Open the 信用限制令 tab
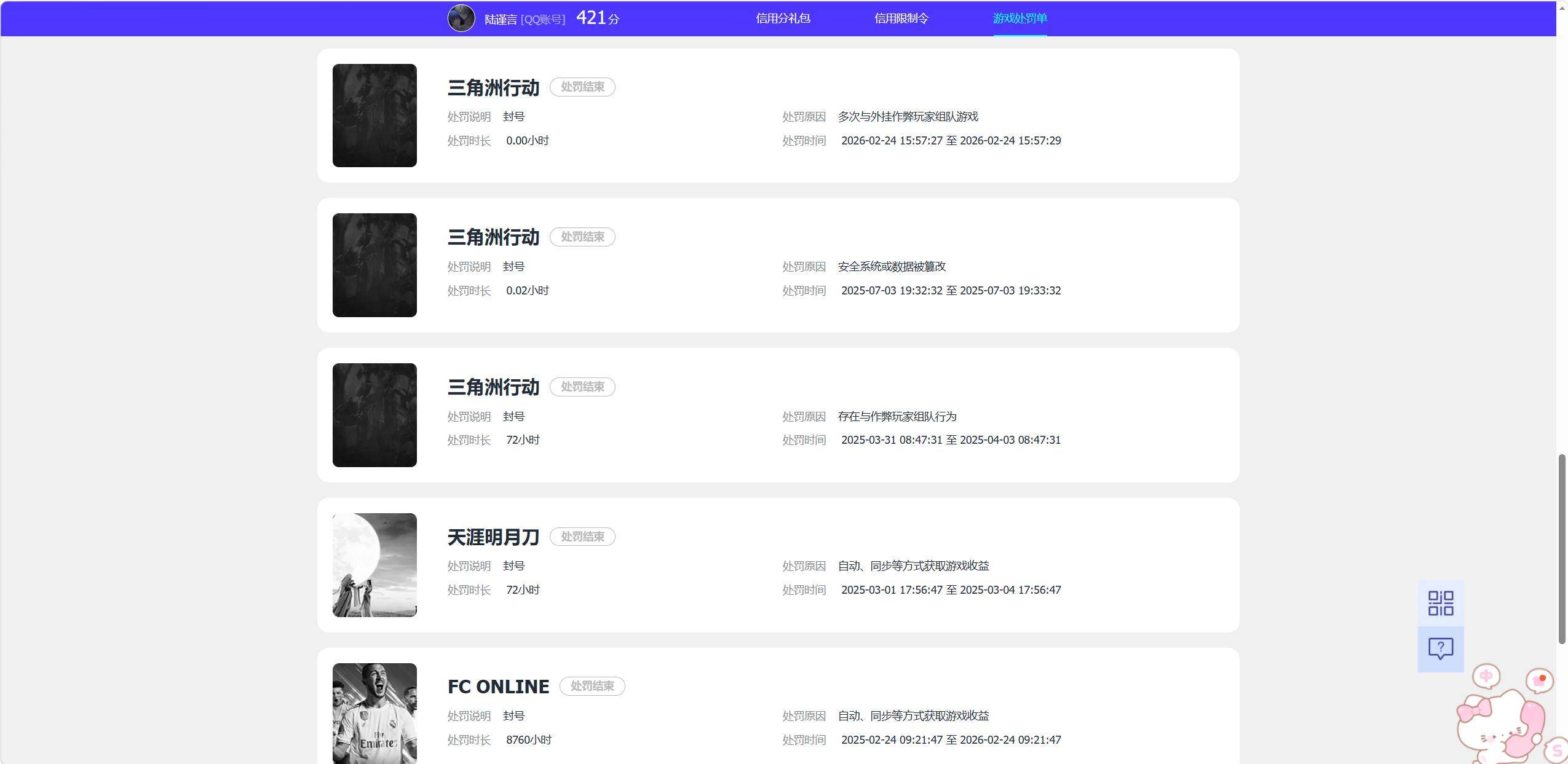 tap(901, 18)
